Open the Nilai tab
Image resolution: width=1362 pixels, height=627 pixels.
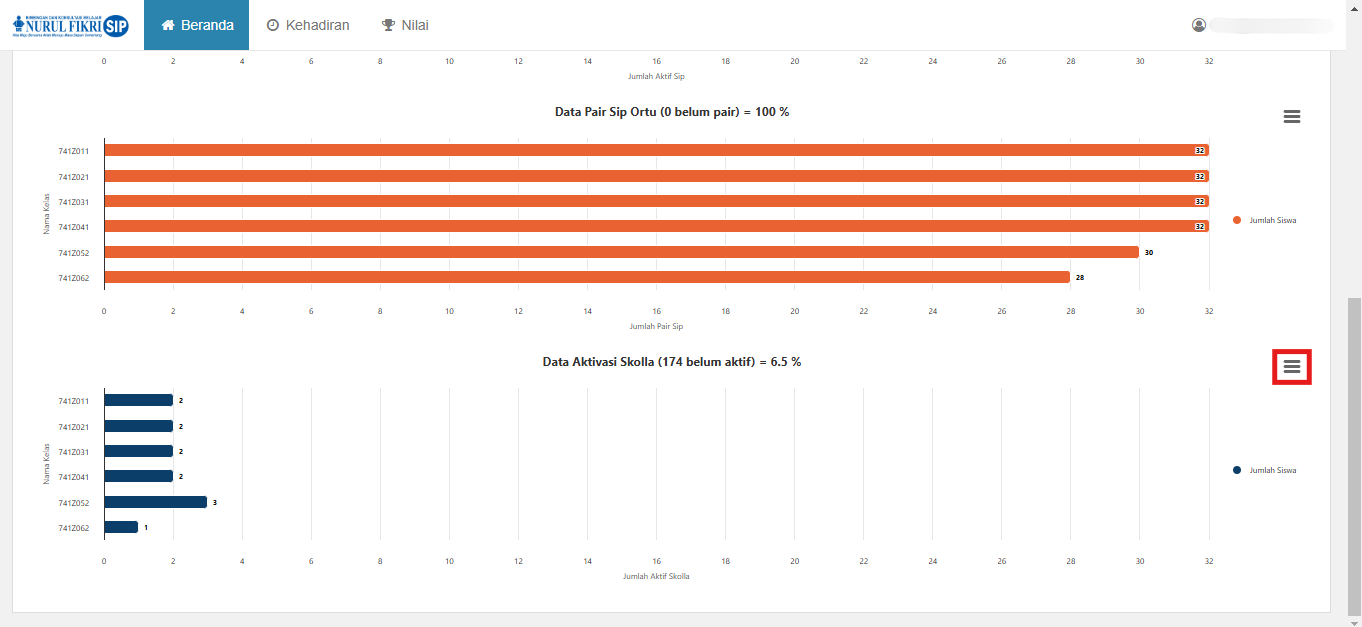[x=405, y=25]
